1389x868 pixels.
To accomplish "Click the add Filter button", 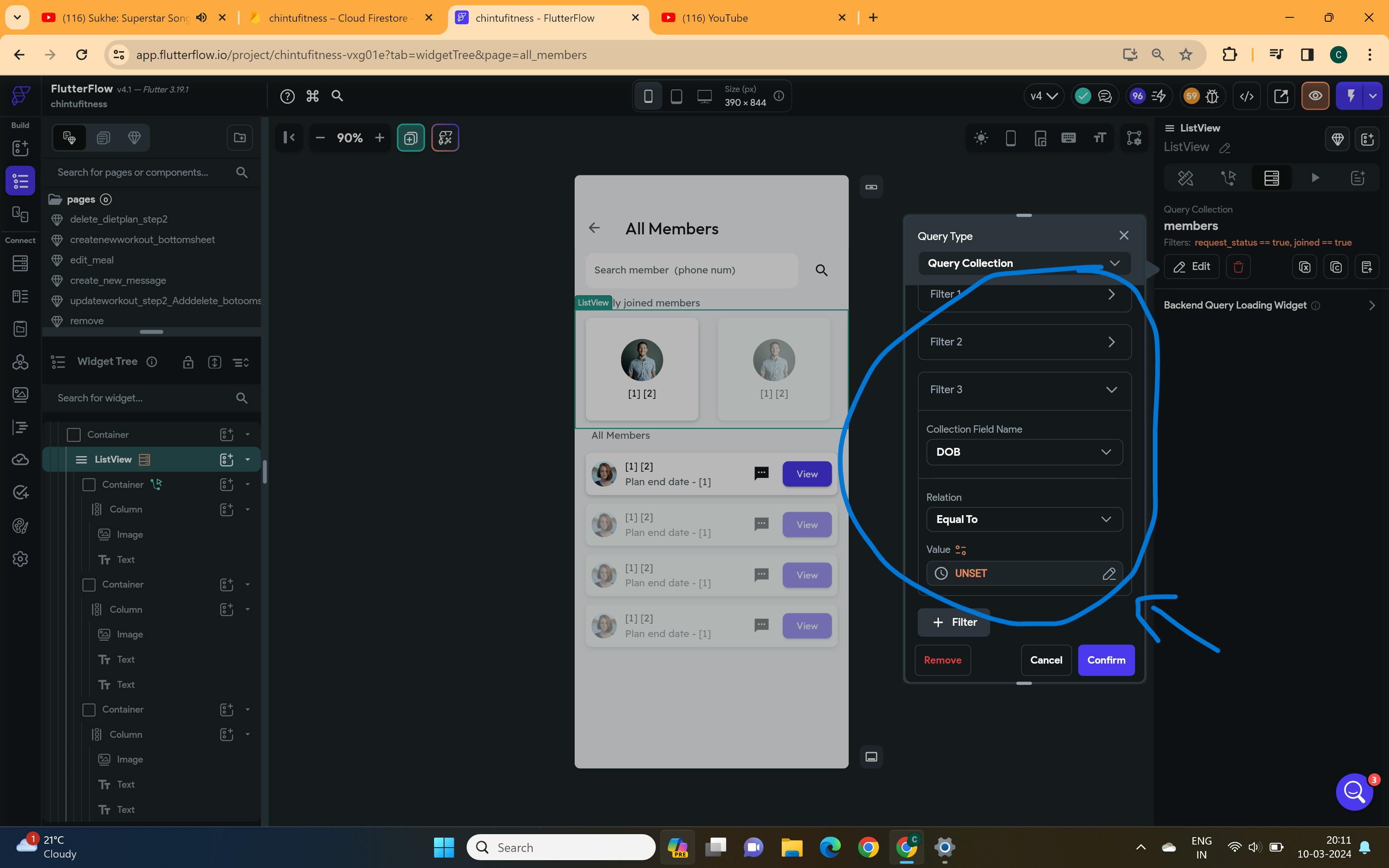I will 954,622.
